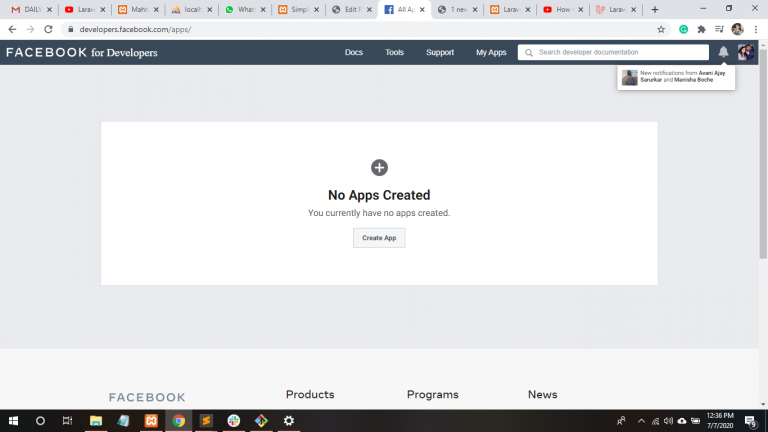Close the All Apps Facebook tab

click(422, 9)
